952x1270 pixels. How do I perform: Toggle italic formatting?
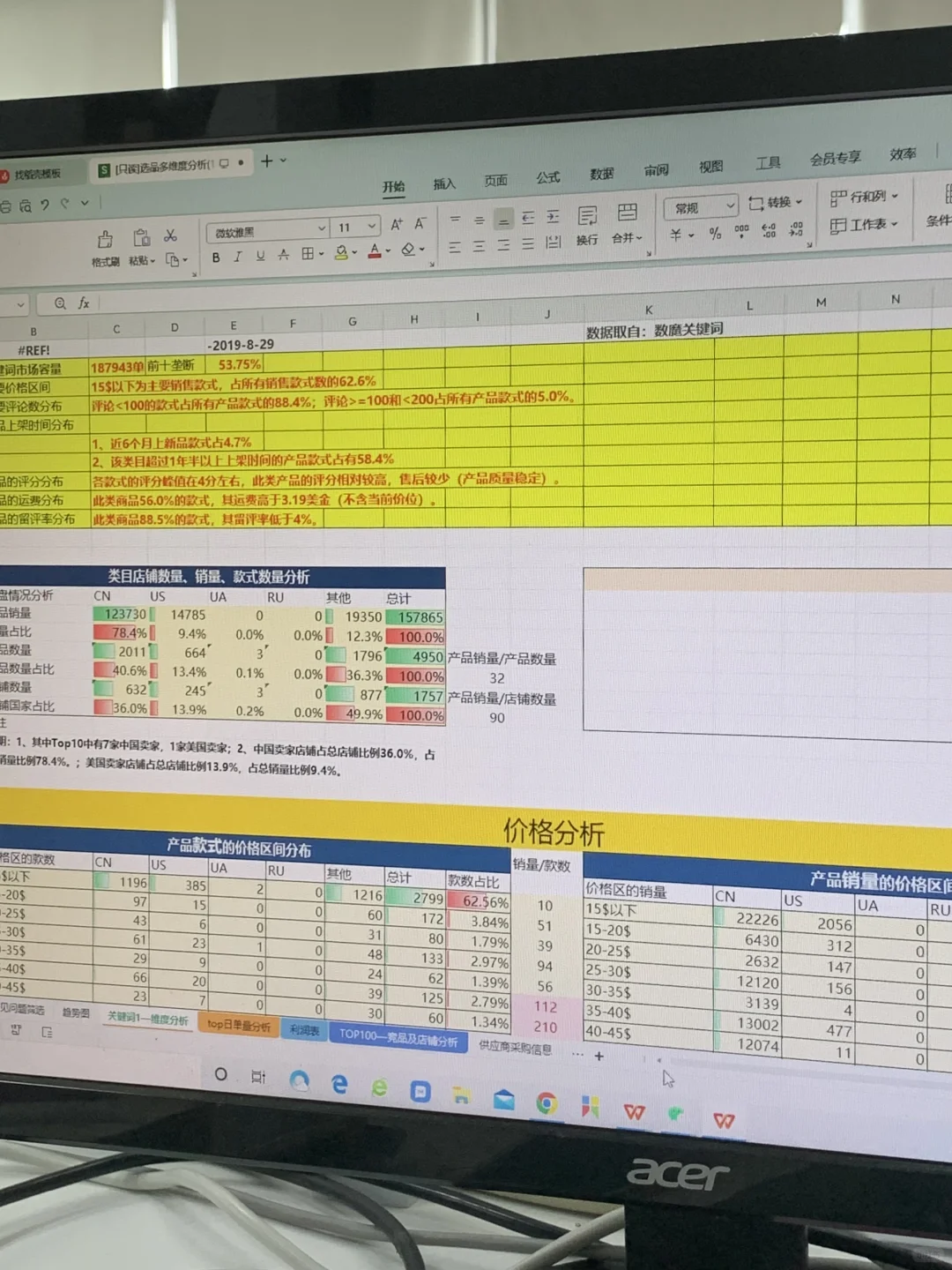tap(237, 257)
